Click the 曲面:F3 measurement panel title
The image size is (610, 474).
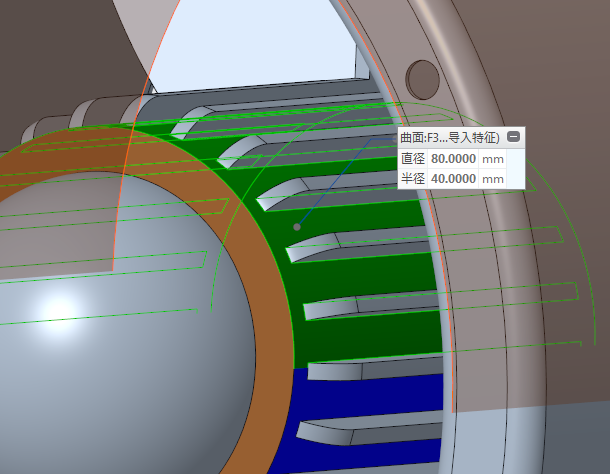[x=451, y=138]
